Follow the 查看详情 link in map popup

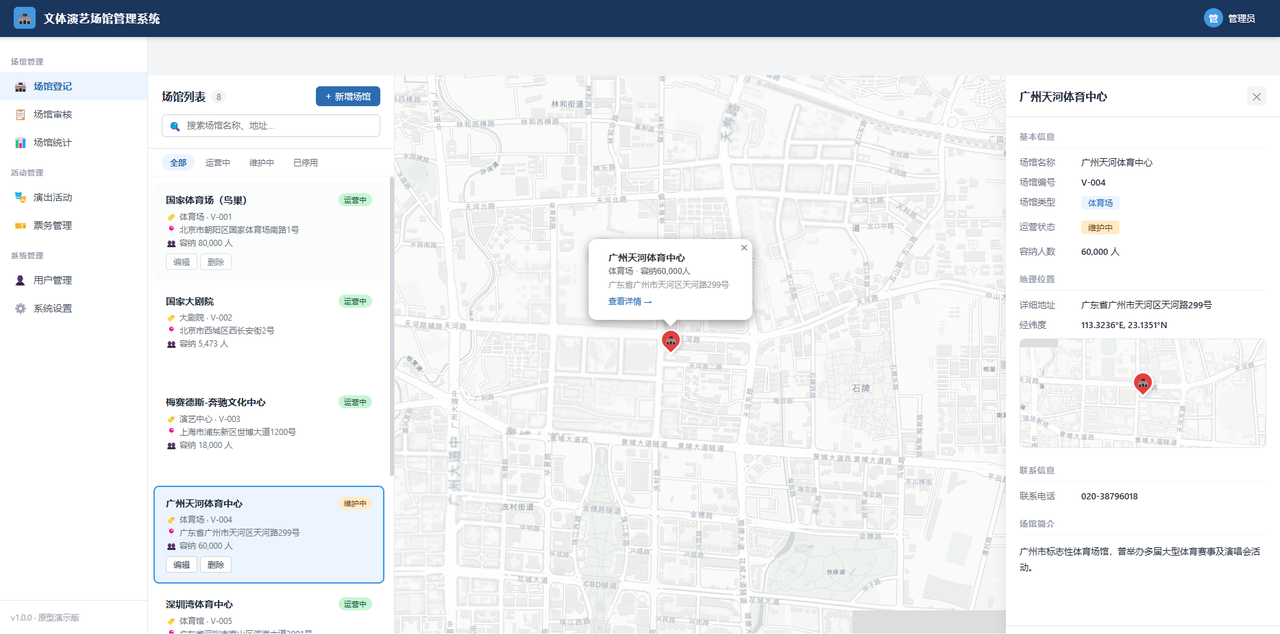coord(630,301)
